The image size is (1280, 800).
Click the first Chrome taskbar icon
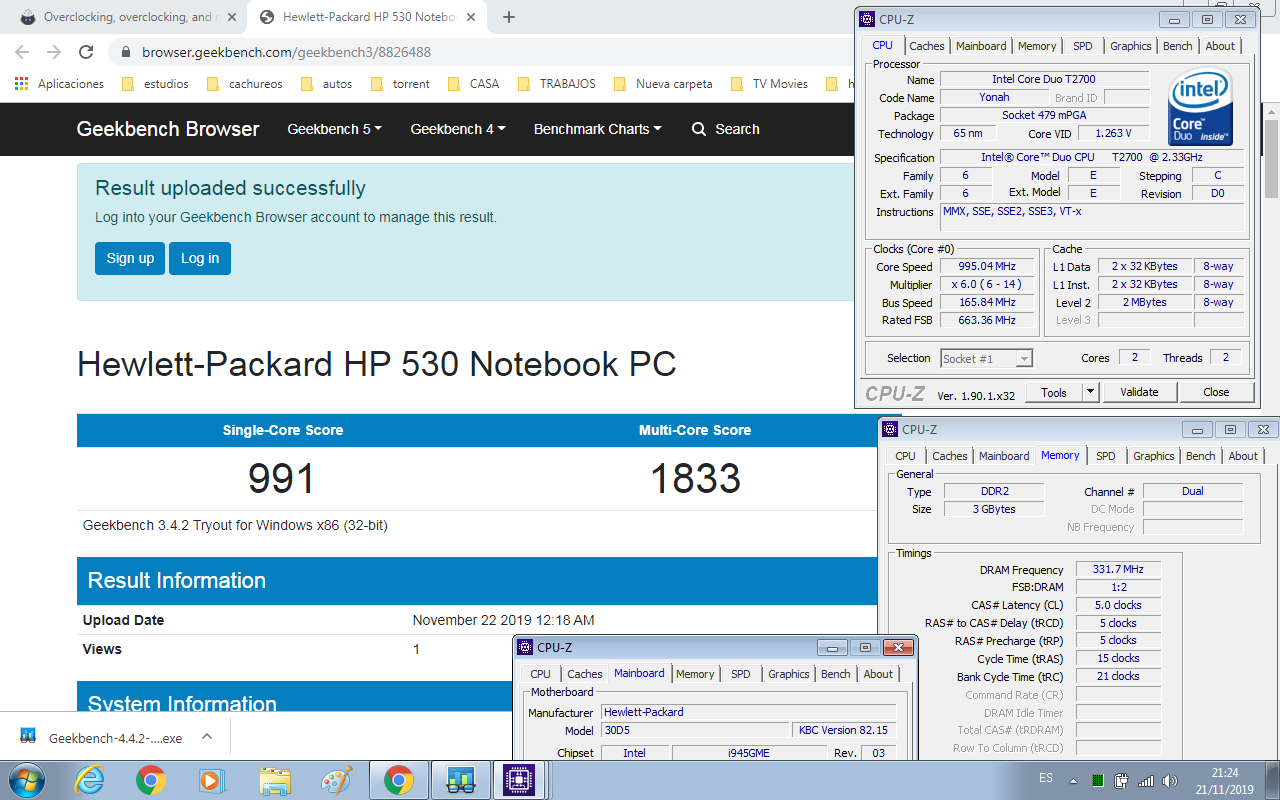[x=151, y=780]
